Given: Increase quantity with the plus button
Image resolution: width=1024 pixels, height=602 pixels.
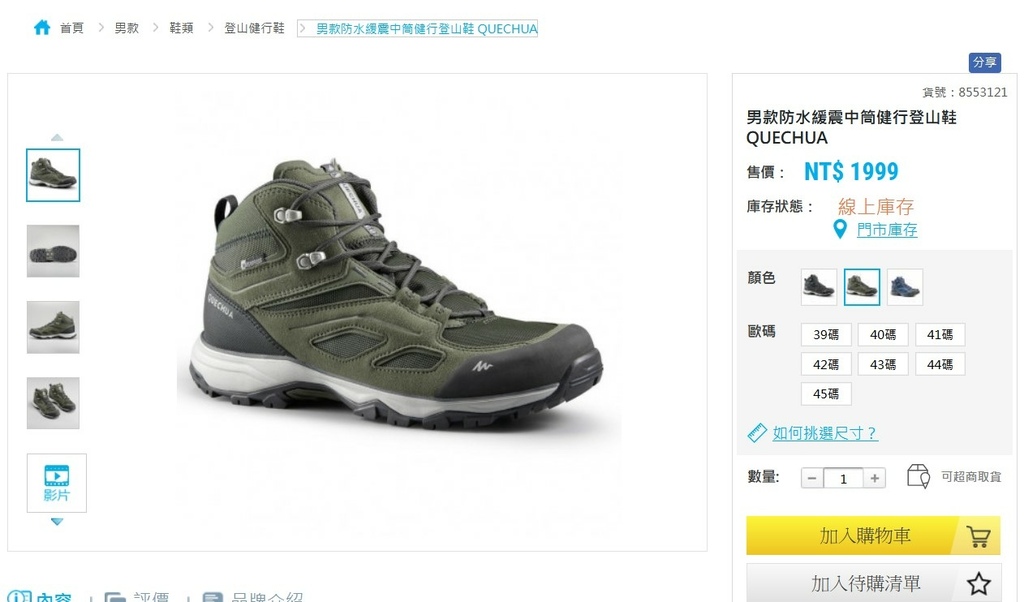Looking at the screenshot, I should coord(874,478).
